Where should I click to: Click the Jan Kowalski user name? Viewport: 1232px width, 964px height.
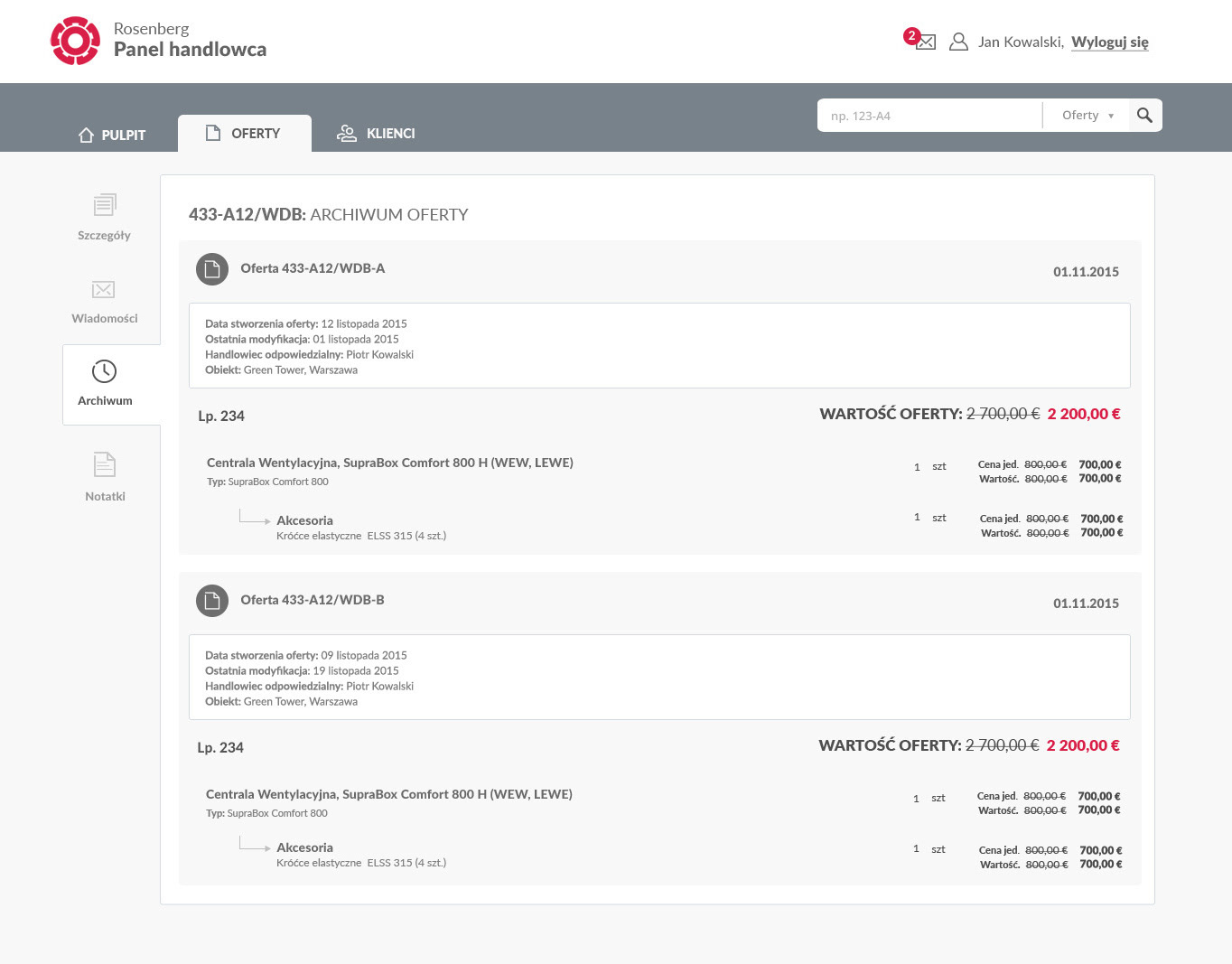(1020, 42)
